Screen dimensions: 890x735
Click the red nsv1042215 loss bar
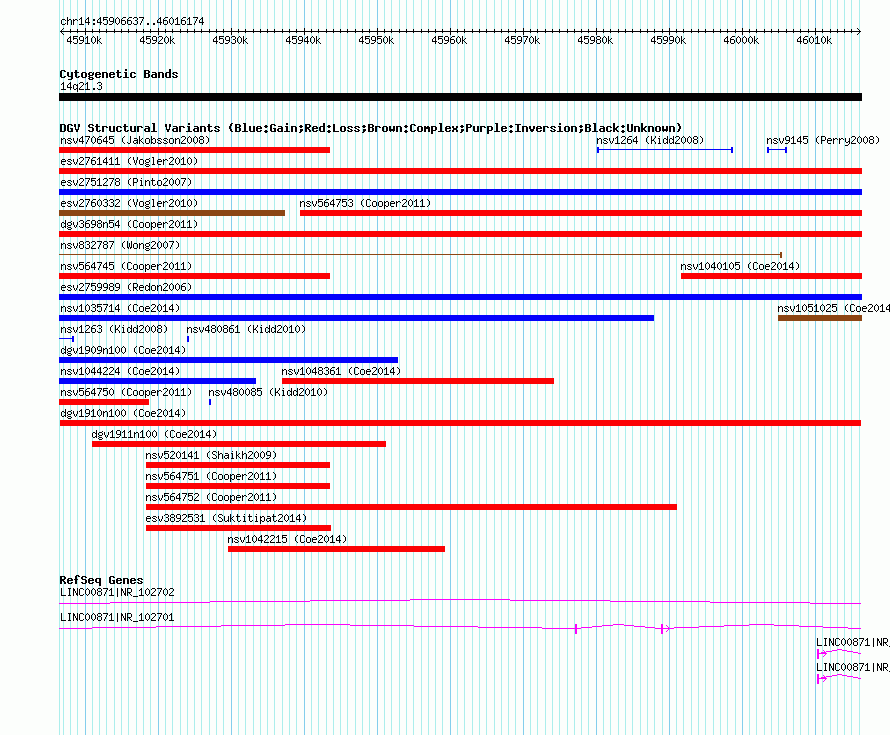(x=337, y=549)
